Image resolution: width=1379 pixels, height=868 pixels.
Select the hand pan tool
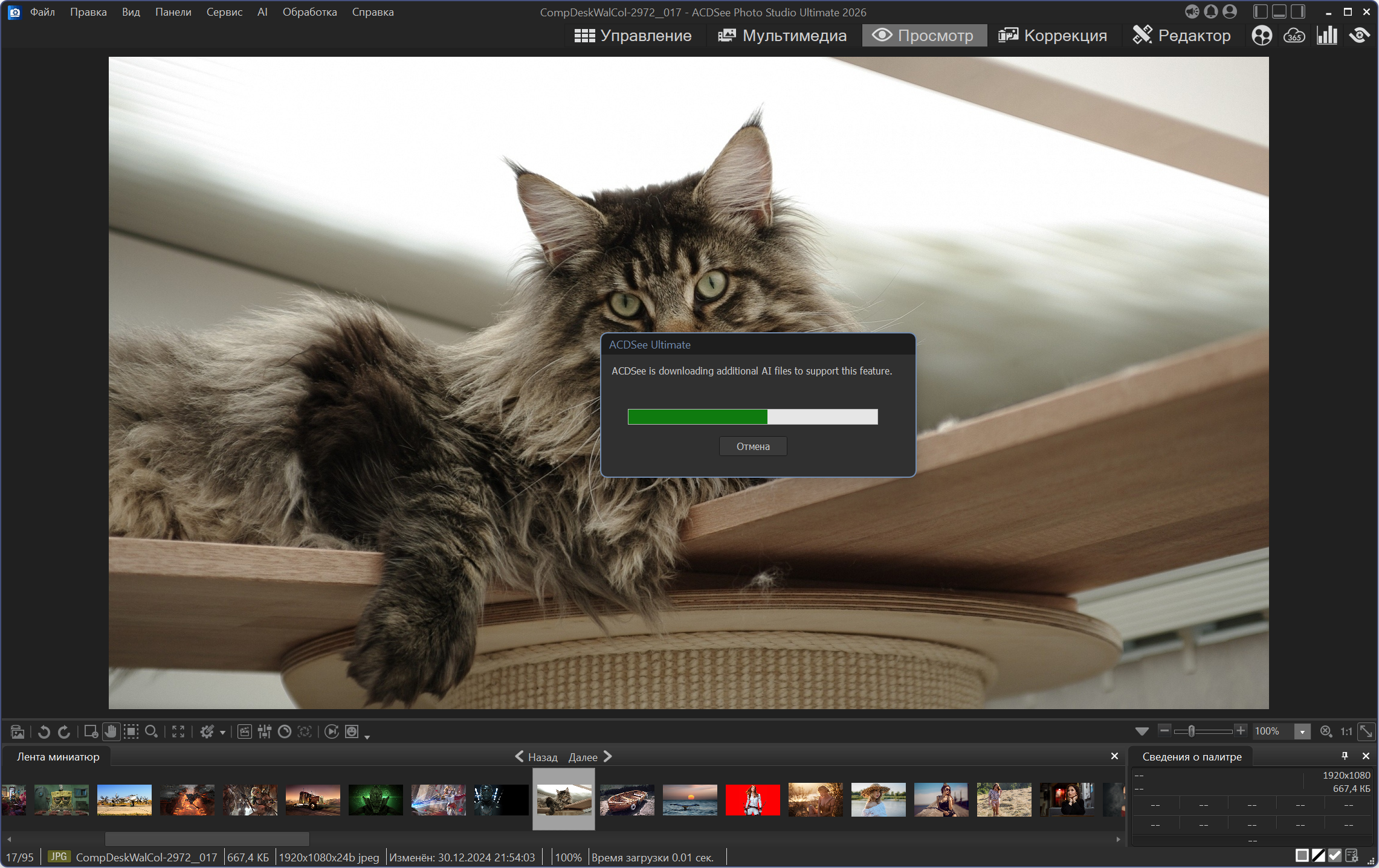pyautogui.click(x=111, y=731)
